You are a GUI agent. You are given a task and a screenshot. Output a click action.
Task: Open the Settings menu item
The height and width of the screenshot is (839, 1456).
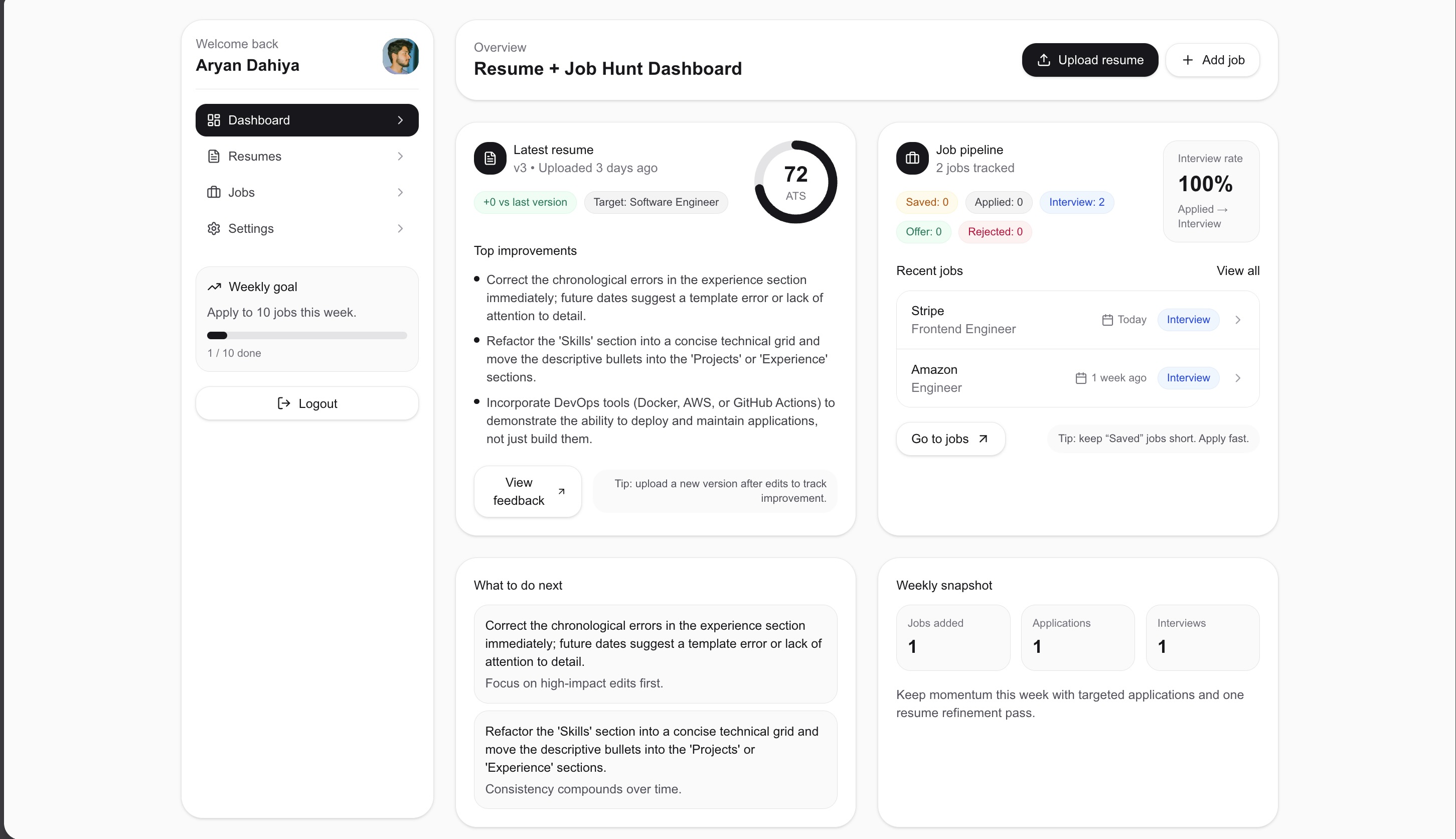click(307, 229)
